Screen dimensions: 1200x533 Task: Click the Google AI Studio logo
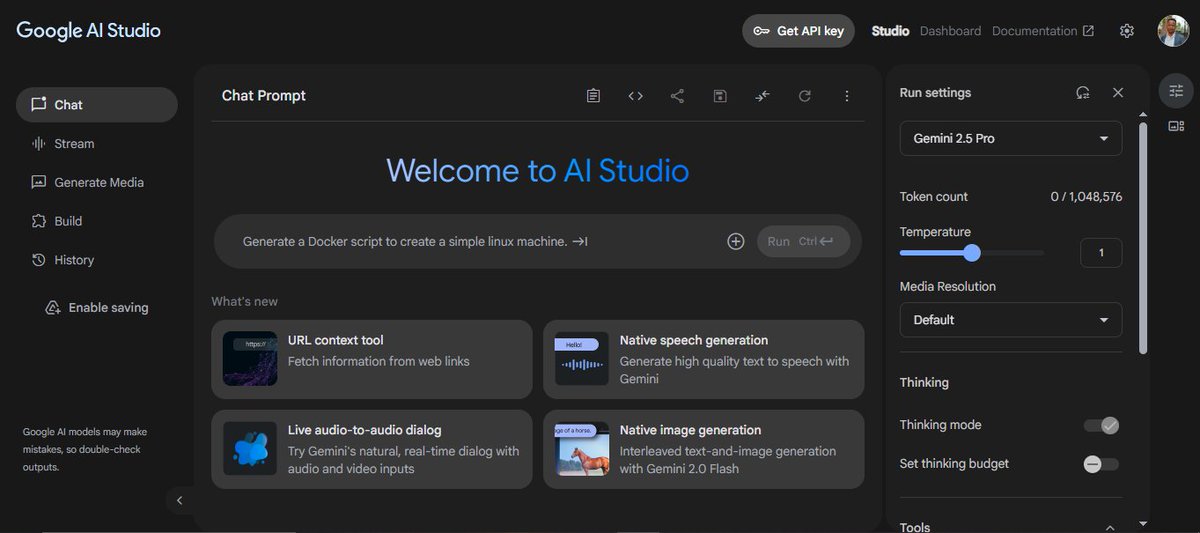(x=88, y=30)
